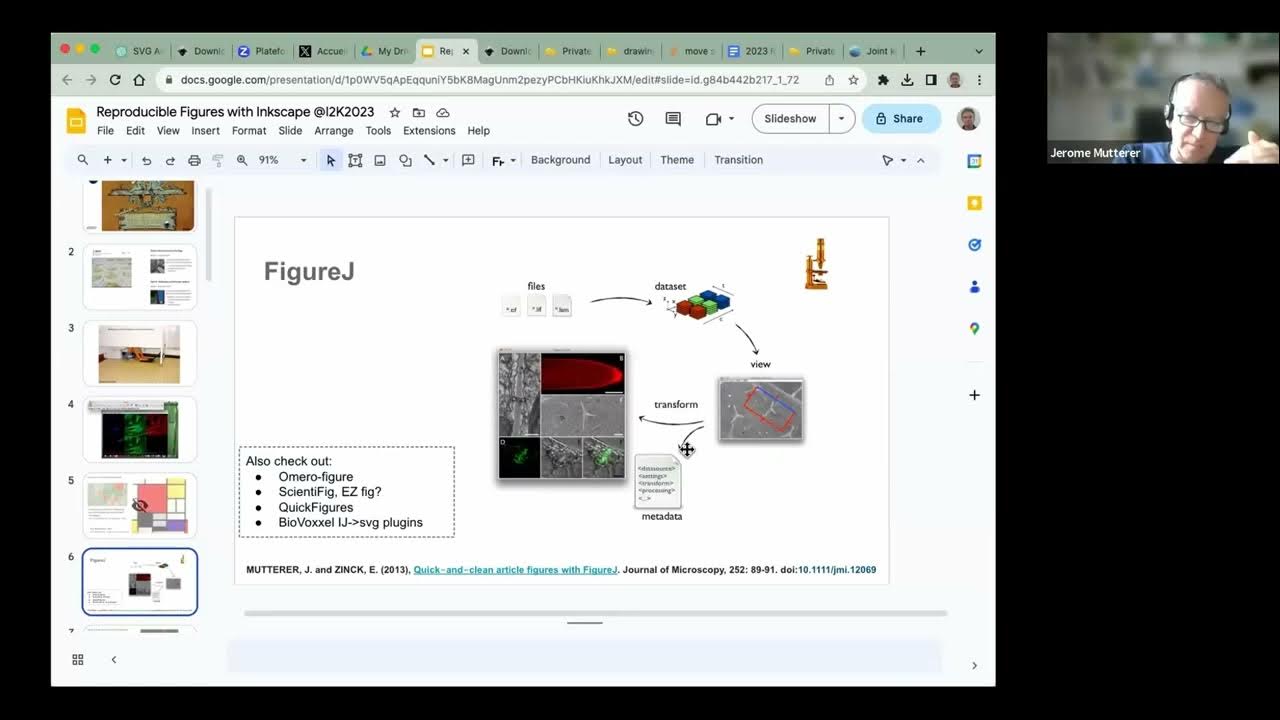Open the Background settings
The height and width of the screenshot is (720, 1280).
click(560, 160)
